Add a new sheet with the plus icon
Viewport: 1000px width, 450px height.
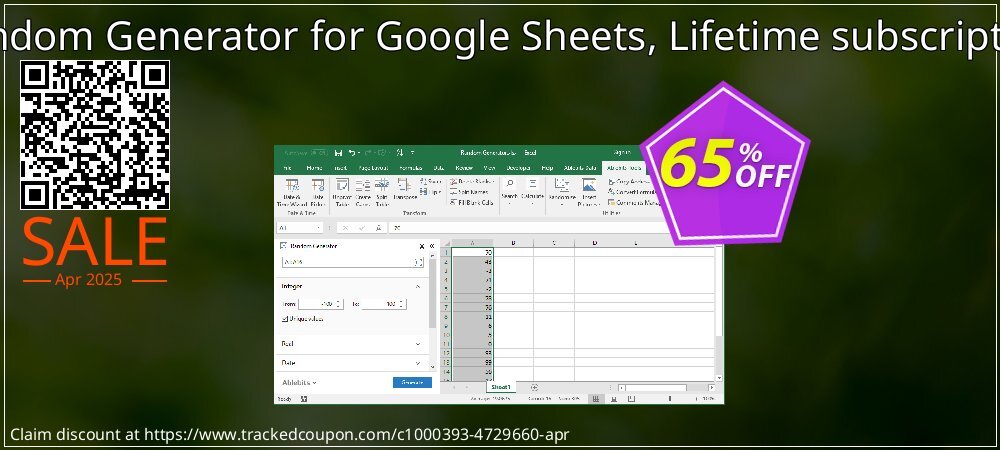534,388
